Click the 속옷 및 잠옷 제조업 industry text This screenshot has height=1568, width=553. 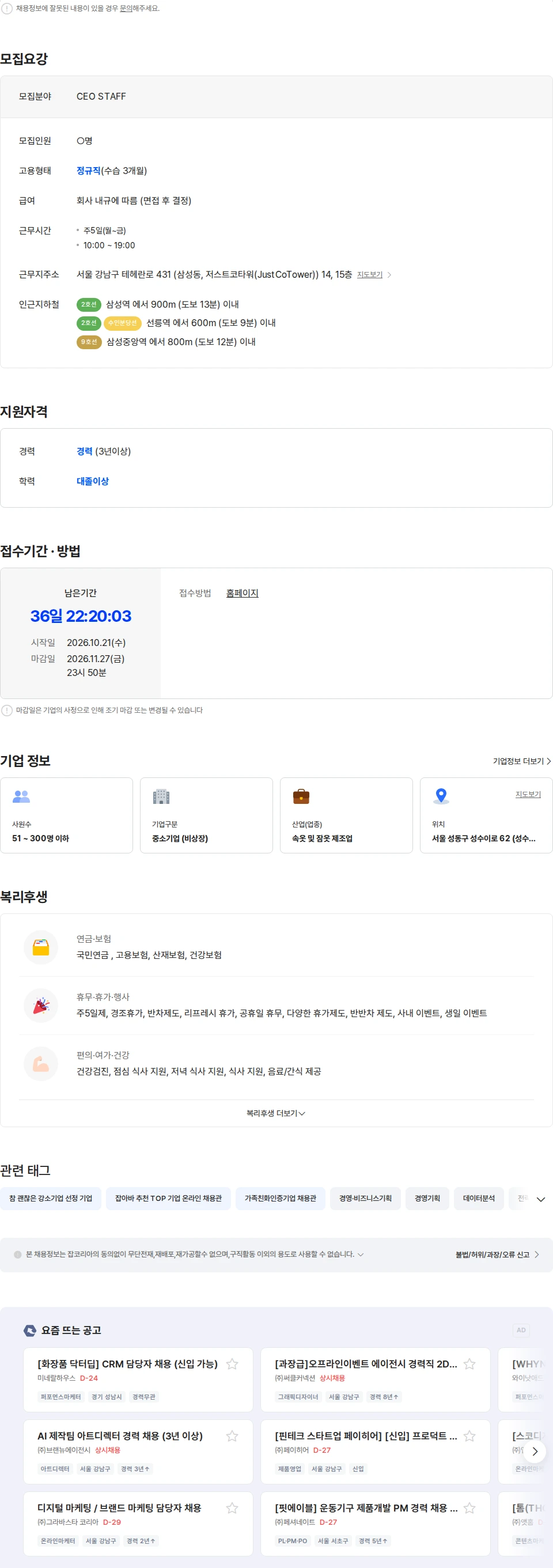(322, 838)
